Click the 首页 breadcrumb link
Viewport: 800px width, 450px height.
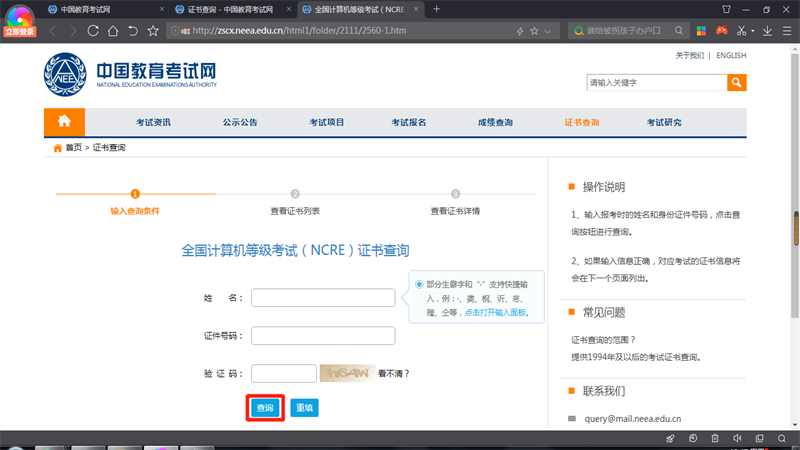pos(73,147)
